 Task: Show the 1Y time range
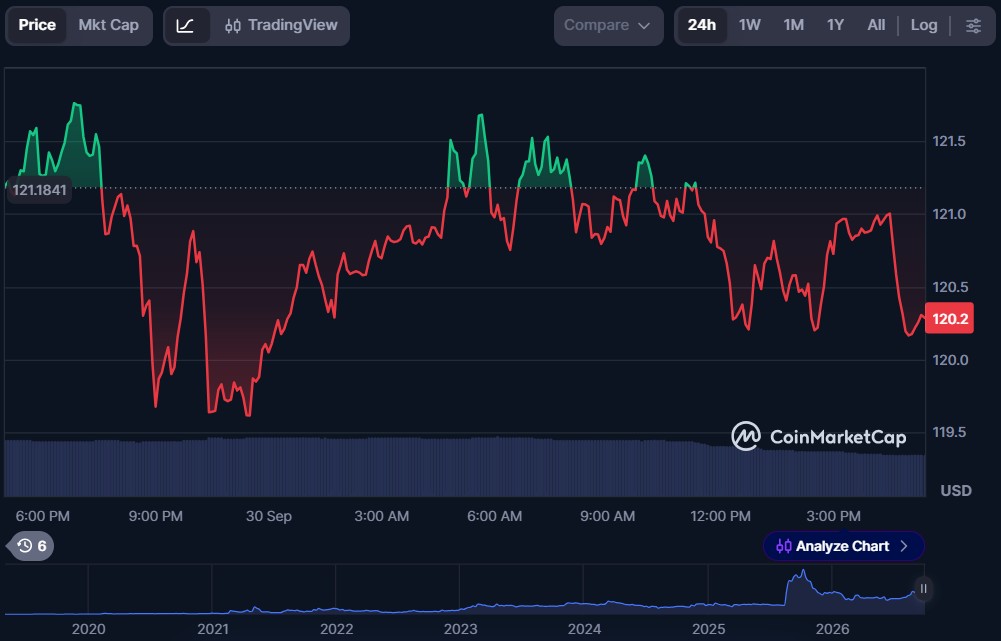click(x=835, y=26)
